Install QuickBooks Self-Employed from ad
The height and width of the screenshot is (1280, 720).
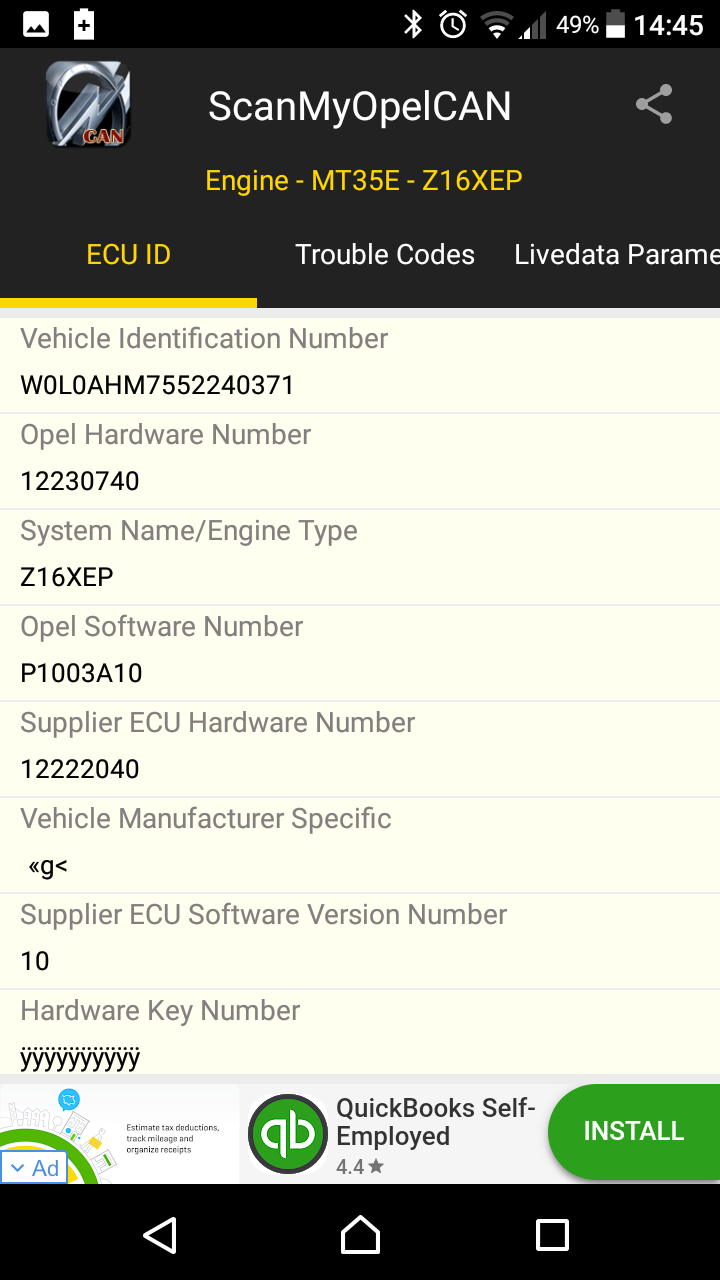(x=634, y=1131)
